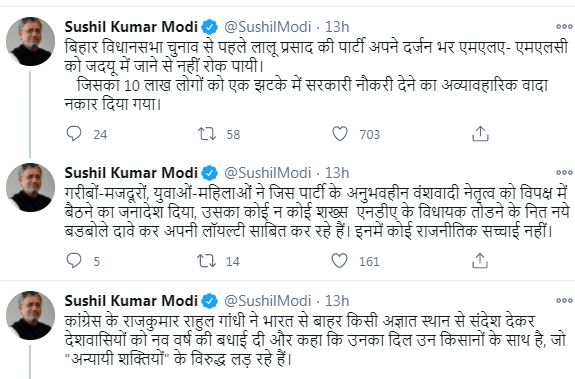This screenshot has width=575, height=379.
Task: Open profile avatar on the second tweet
Action: [x=31, y=187]
